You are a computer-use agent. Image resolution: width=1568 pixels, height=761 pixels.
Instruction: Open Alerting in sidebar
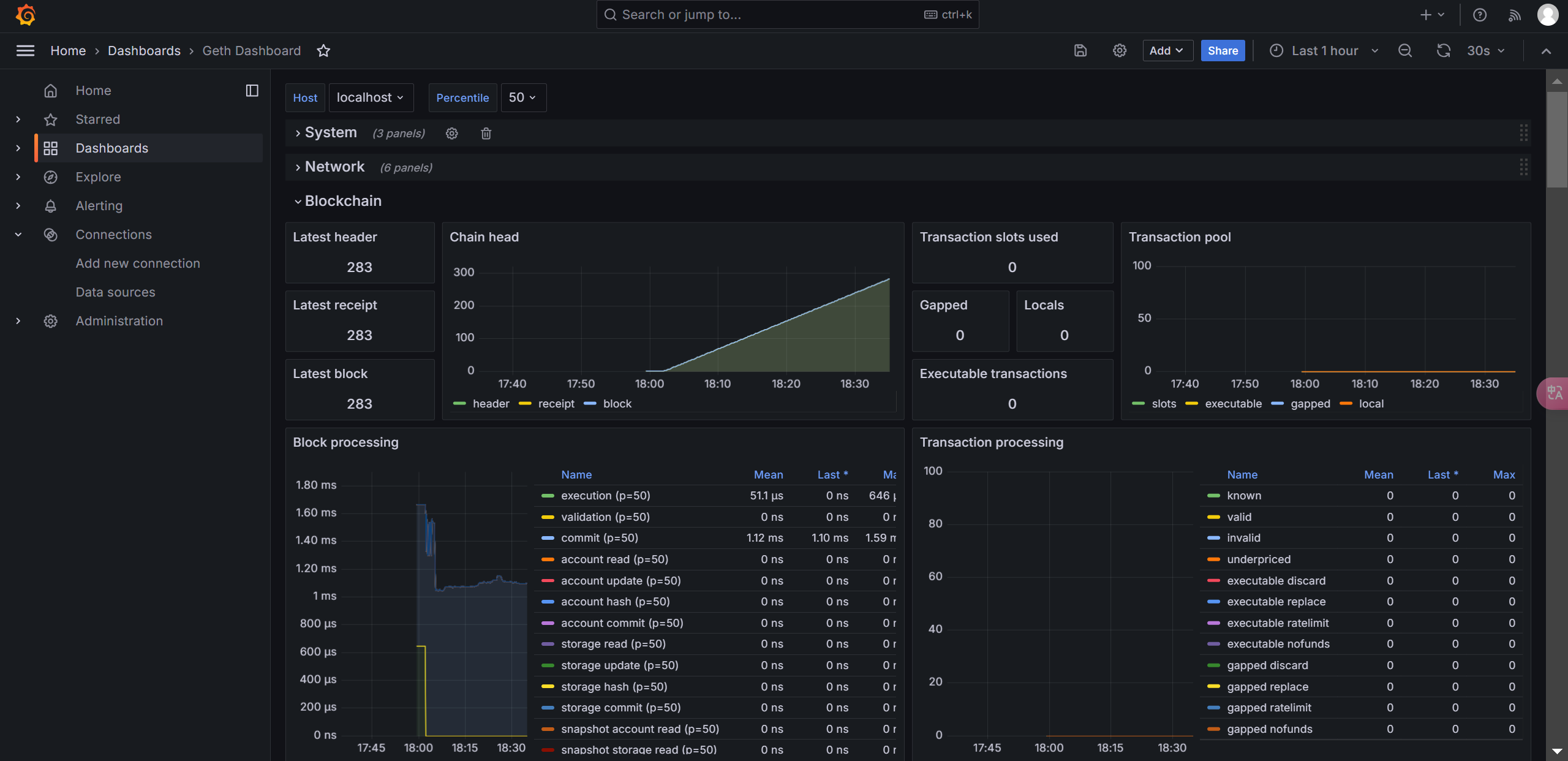[x=99, y=206]
